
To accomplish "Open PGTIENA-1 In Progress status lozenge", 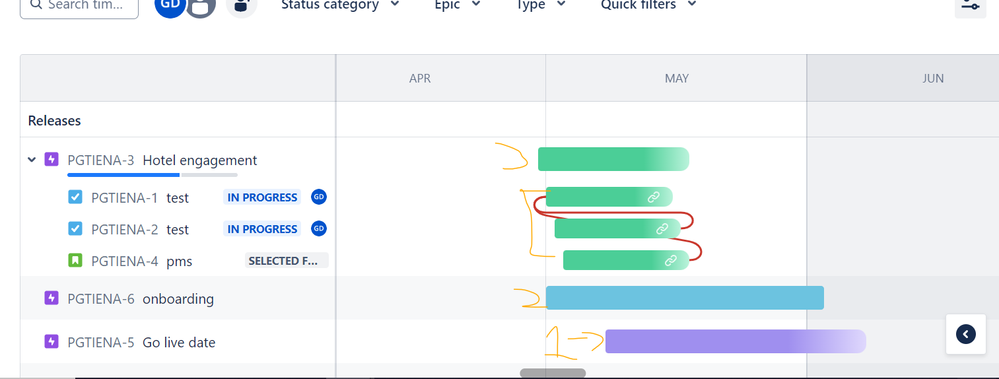I will click(262, 197).
